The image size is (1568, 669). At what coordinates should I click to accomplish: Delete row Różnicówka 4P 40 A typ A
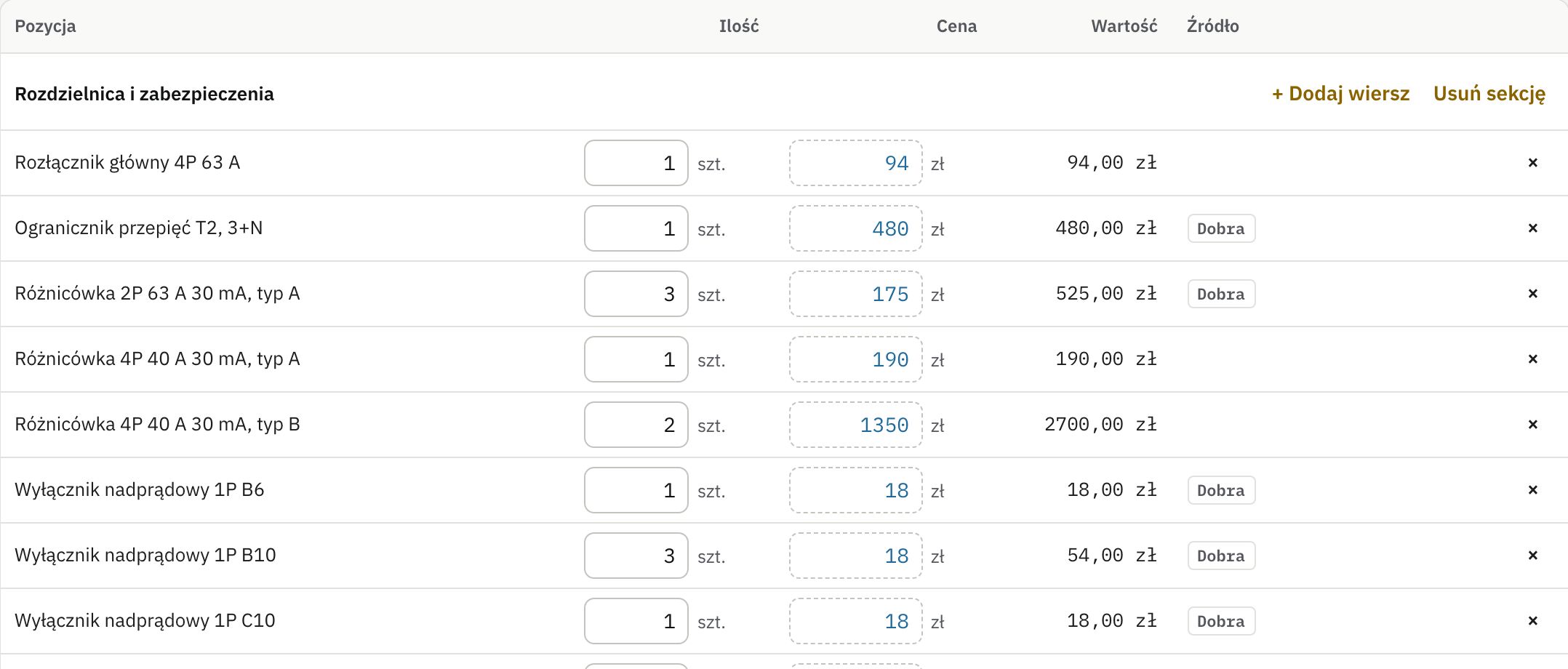coord(1532,359)
